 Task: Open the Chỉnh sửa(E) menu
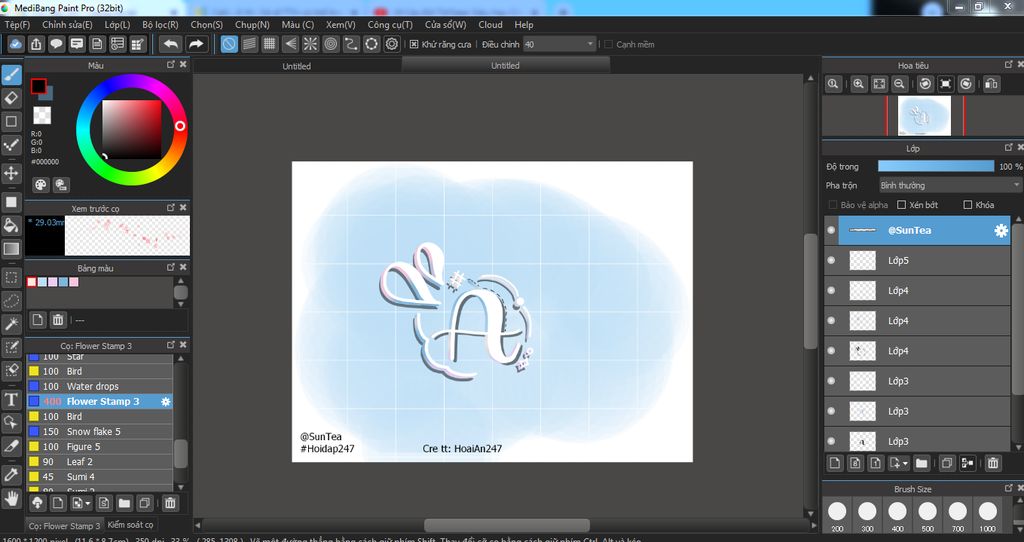67,25
